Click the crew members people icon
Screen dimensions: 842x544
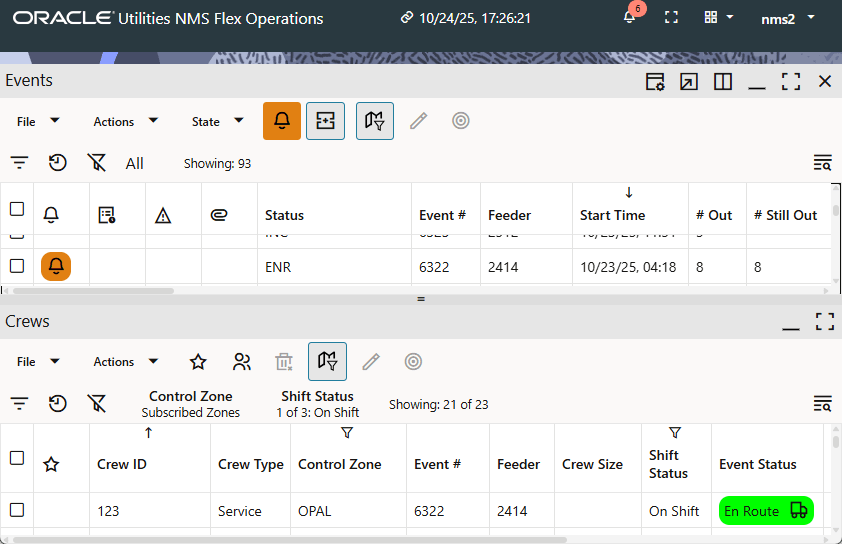click(x=242, y=361)
